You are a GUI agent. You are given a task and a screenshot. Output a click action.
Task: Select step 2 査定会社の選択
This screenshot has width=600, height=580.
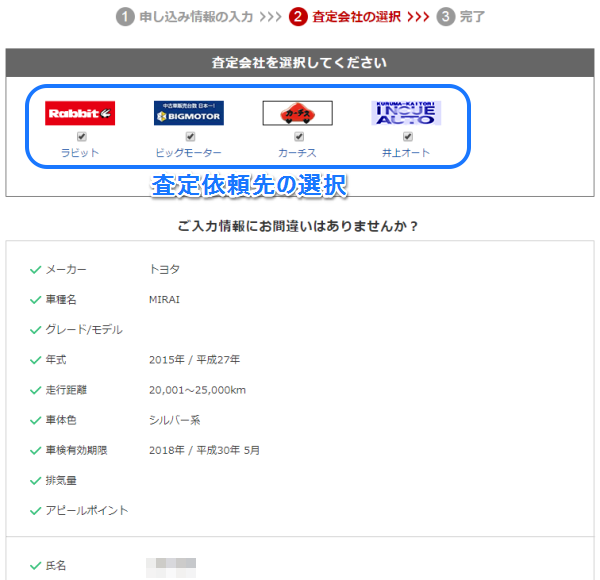[x=345, y=17]
